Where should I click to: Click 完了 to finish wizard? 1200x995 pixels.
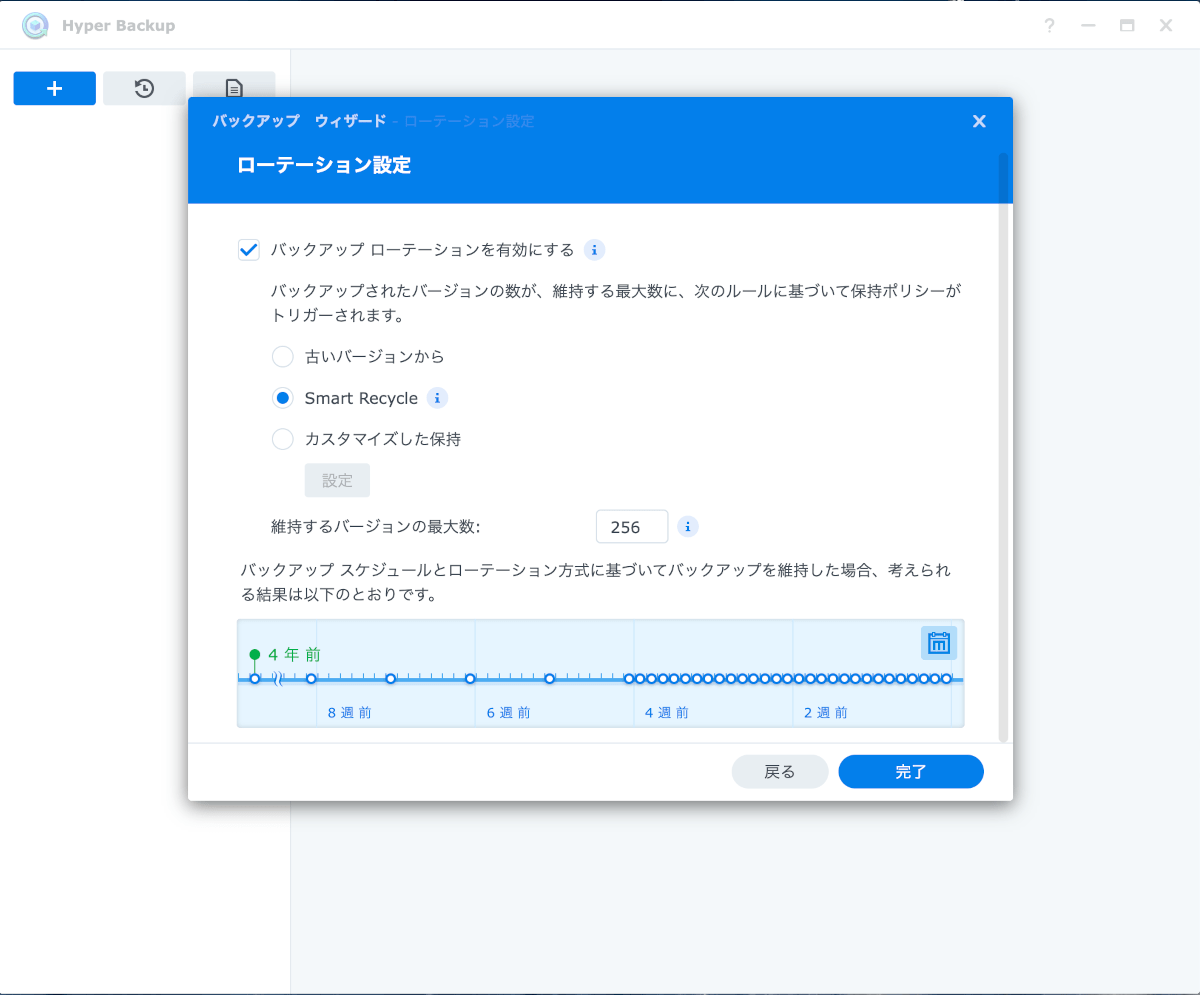tap(911, 772)
